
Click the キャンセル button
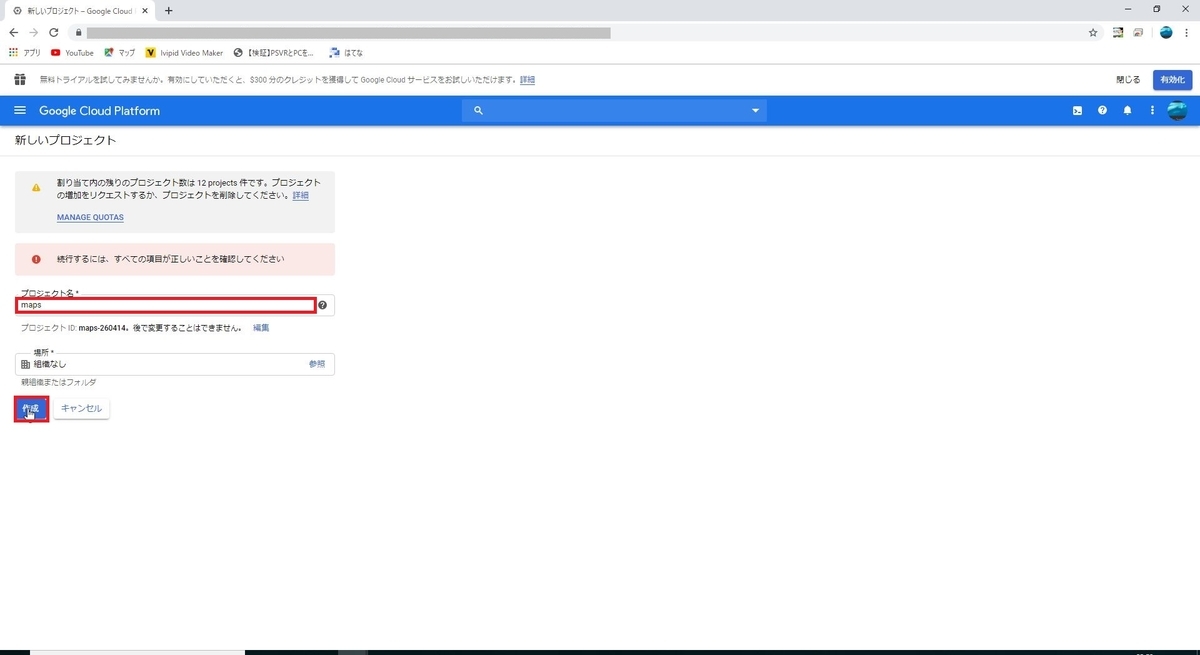81,409
